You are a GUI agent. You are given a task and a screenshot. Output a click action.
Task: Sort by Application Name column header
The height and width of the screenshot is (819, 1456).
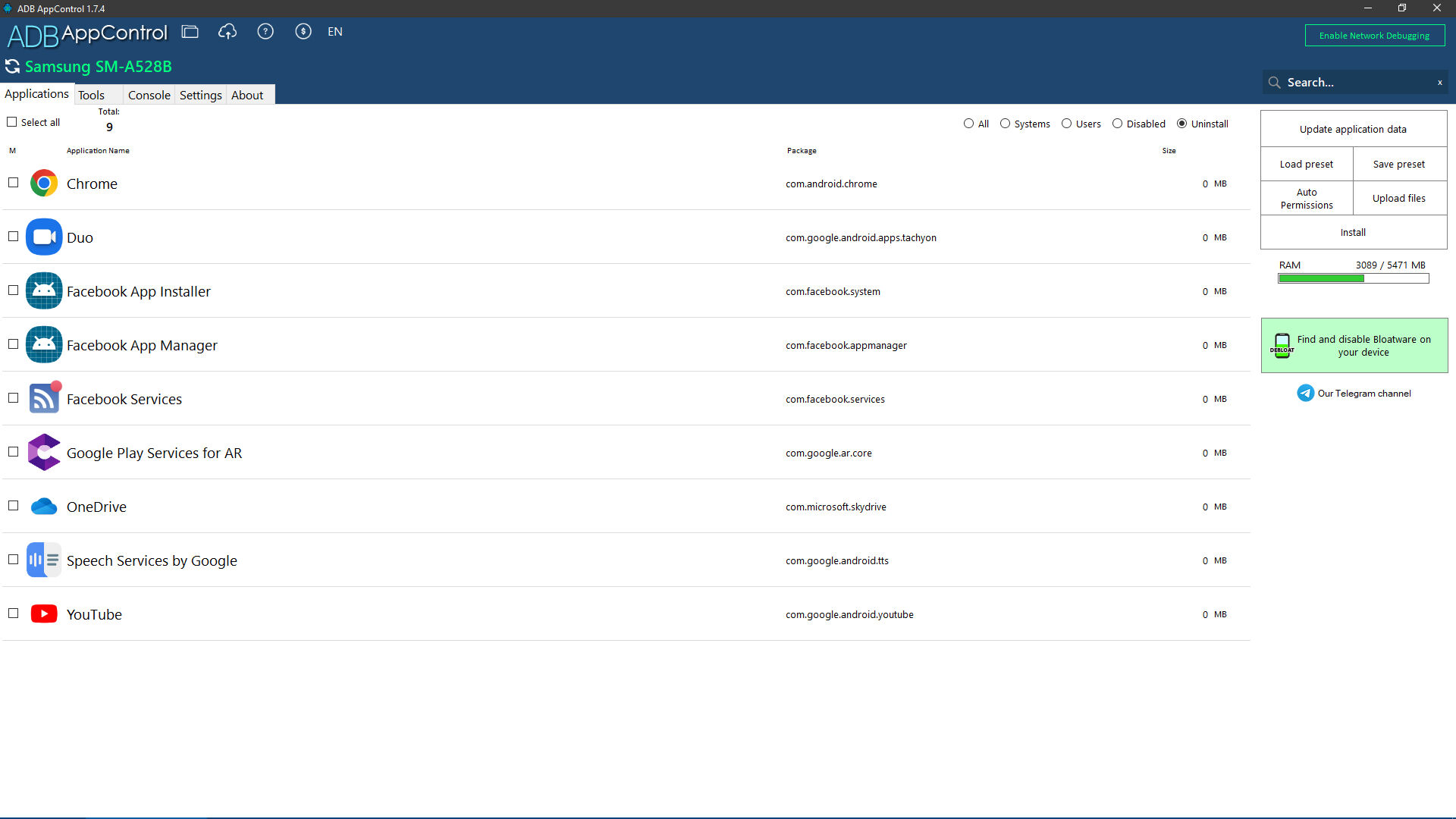point(98,151)
